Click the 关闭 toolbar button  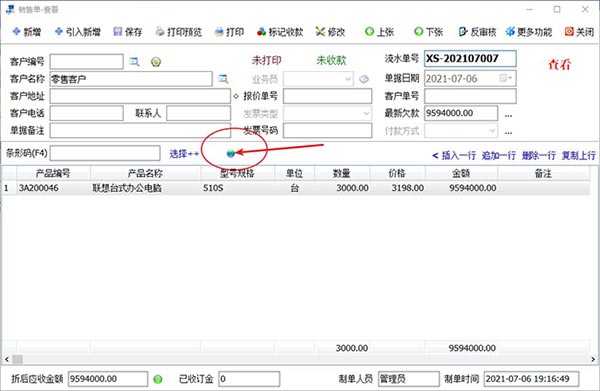[x=579, y=32]
